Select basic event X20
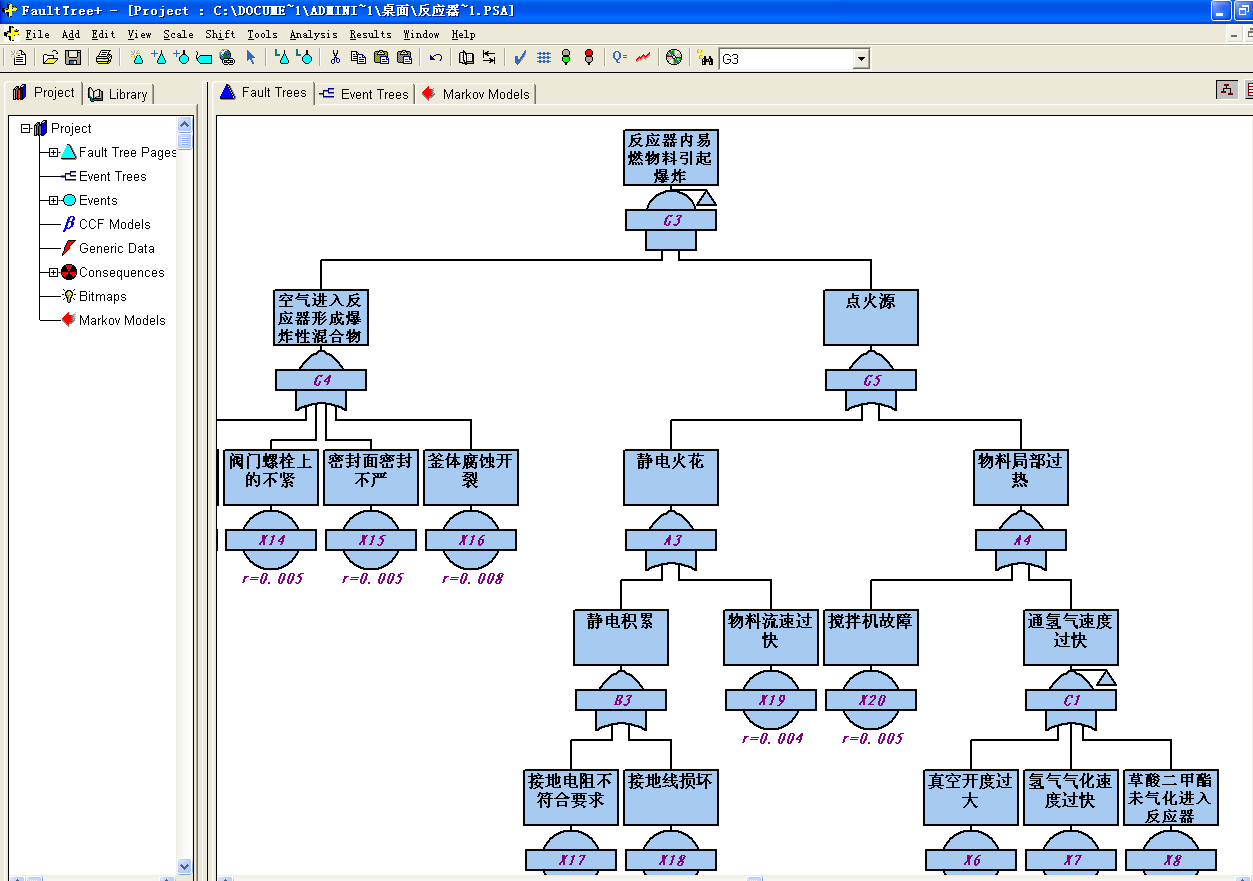This screenshot has width=1253, height=881. (x=871, y=700)
